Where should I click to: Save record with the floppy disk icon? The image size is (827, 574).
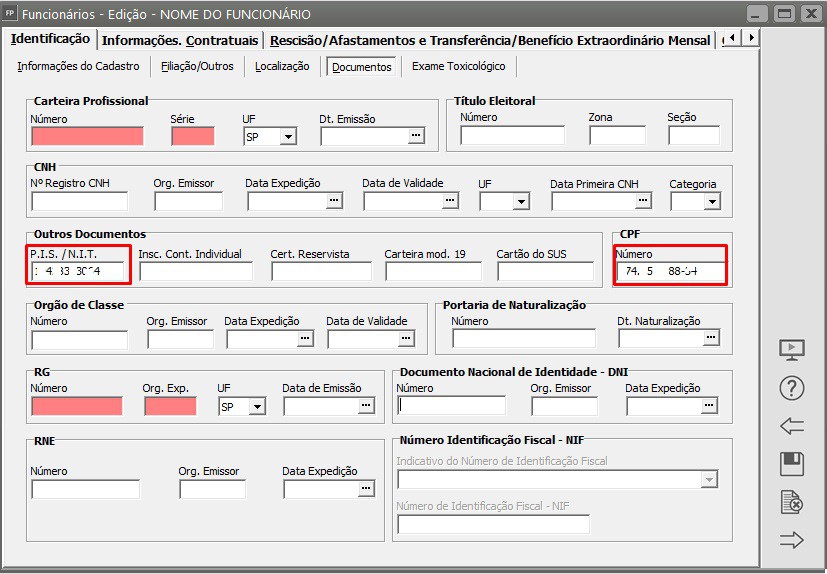792,464
